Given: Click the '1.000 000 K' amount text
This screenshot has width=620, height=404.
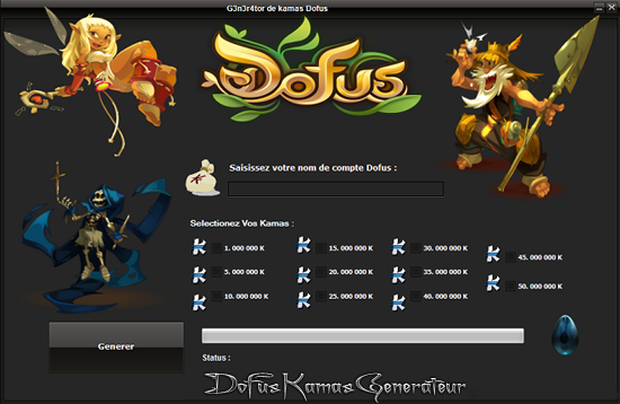Looking at the screenshot, I should [244, 248].
